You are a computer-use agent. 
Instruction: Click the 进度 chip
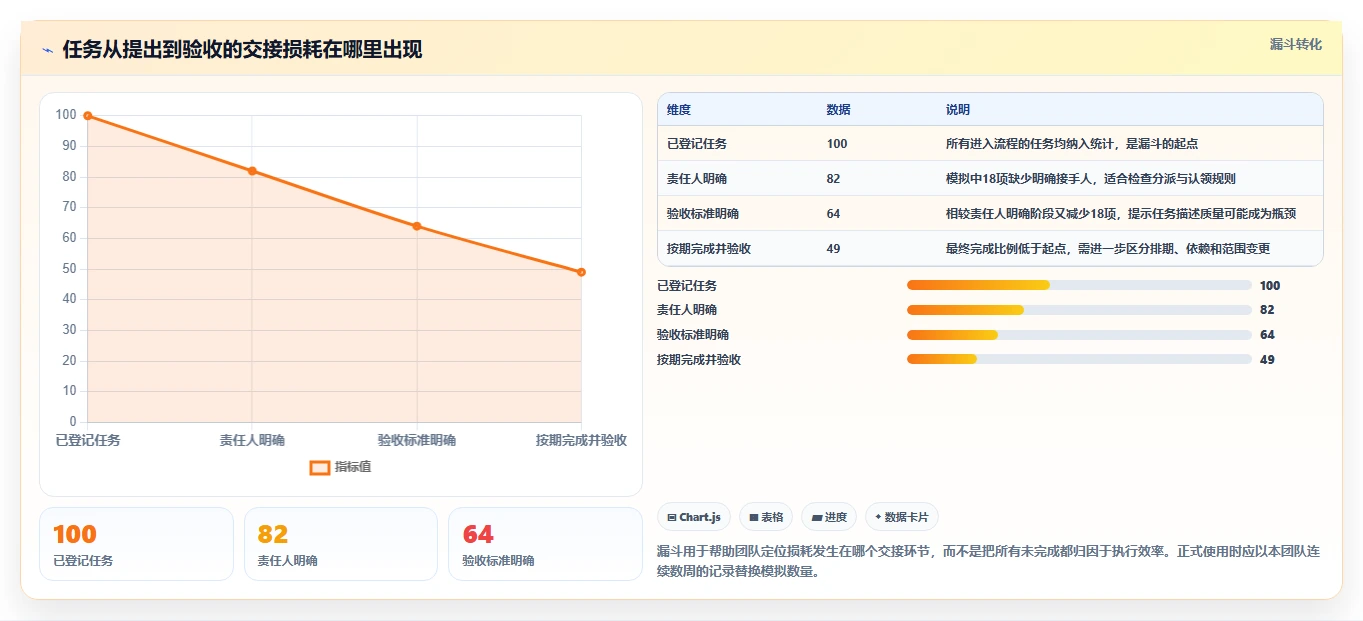(x=829, y=517)
